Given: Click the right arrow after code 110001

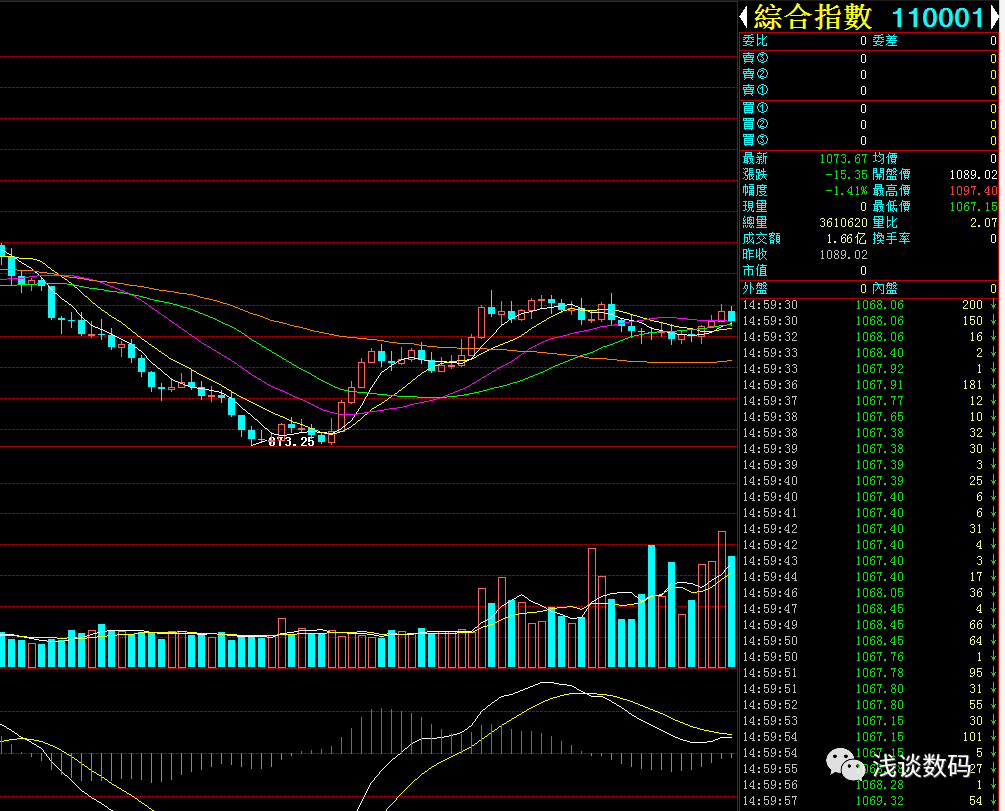Looking at the screenshot, I should pyautogui.click(x=995, y=17).
